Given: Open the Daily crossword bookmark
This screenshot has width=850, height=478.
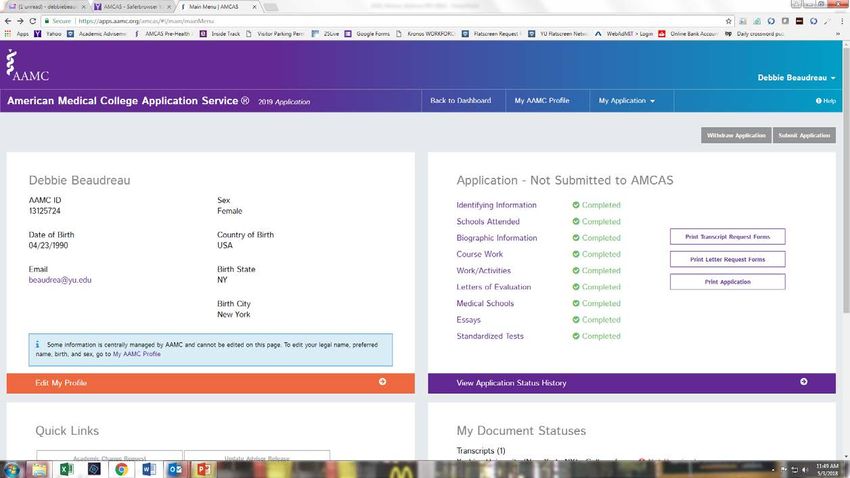Looking at the screenshot, I should coord(755,34).
